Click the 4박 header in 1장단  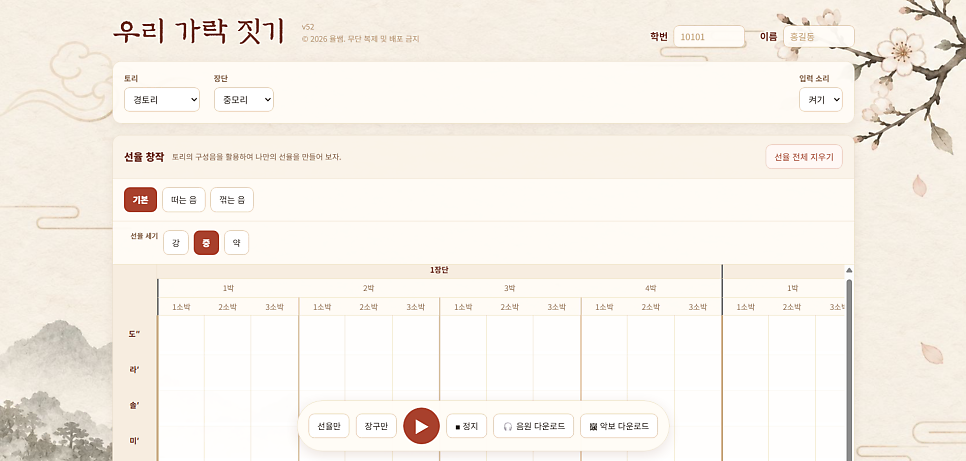pos(651,288)
